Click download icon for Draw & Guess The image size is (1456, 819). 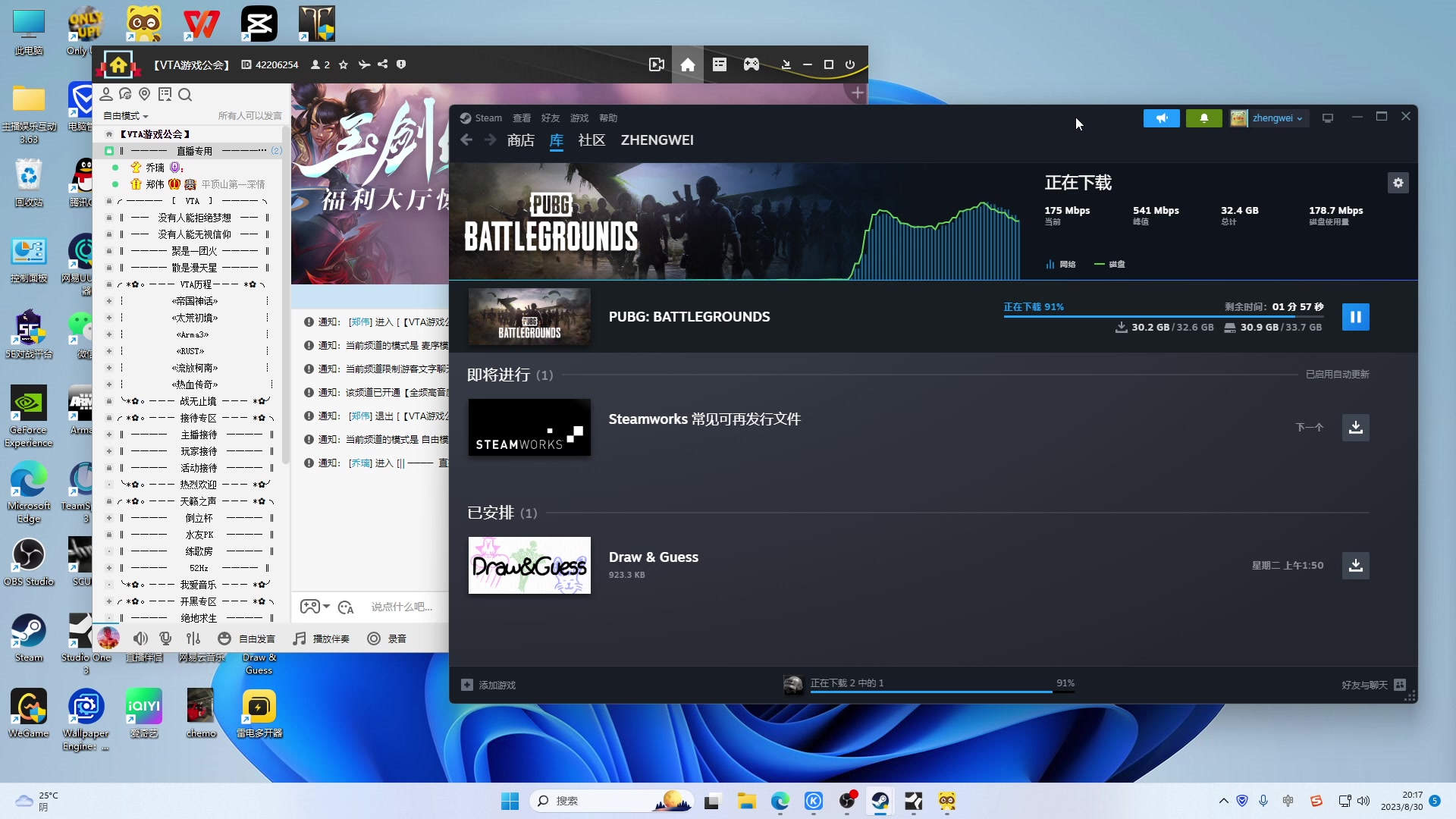(1355, 566)
